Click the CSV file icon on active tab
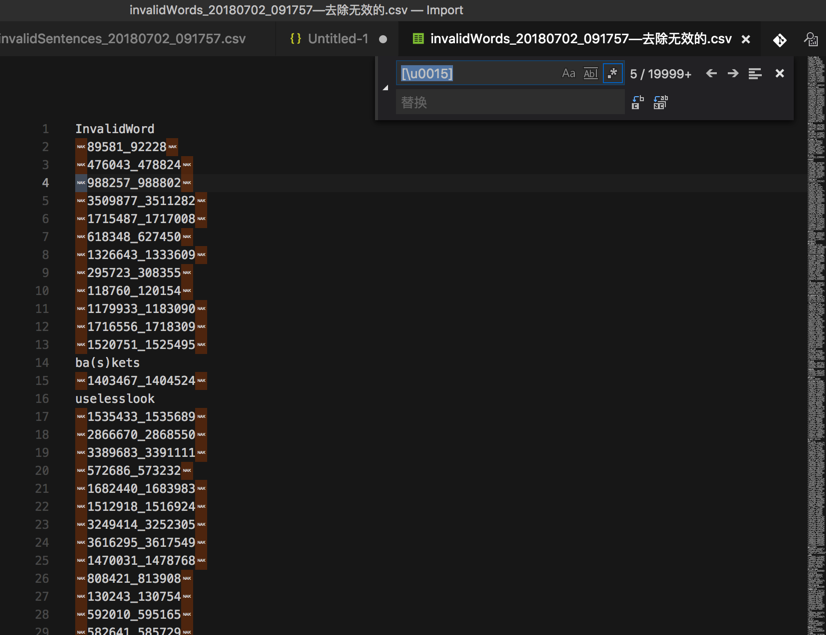This screenshot has width=826, height=635. [x=418, y=38]
